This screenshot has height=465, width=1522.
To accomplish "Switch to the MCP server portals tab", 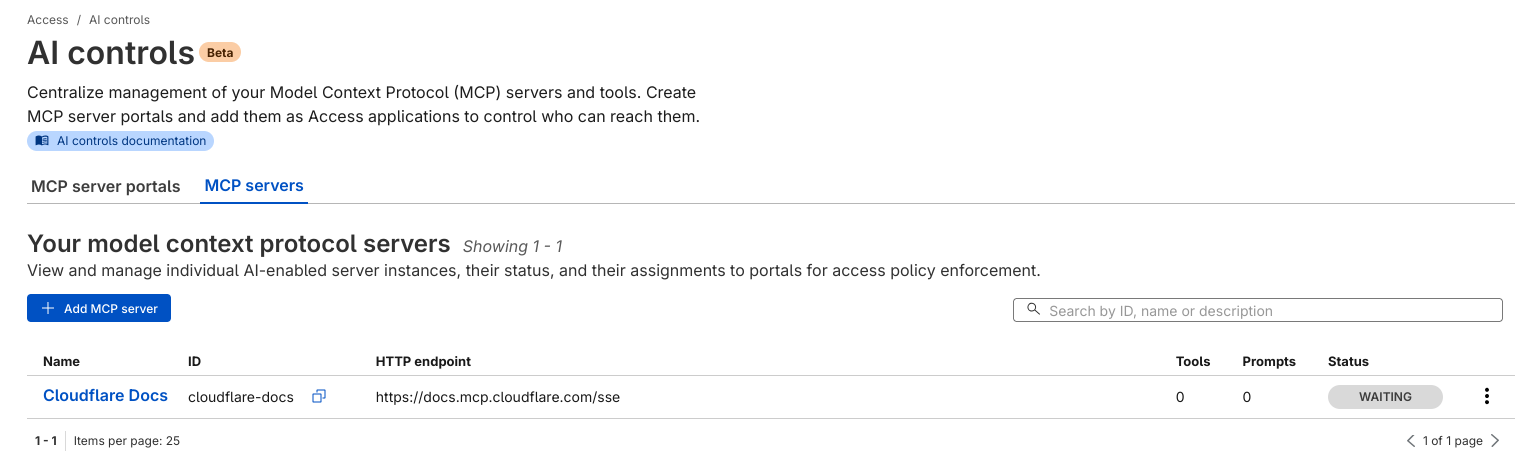I will click(x=106, y=187).
